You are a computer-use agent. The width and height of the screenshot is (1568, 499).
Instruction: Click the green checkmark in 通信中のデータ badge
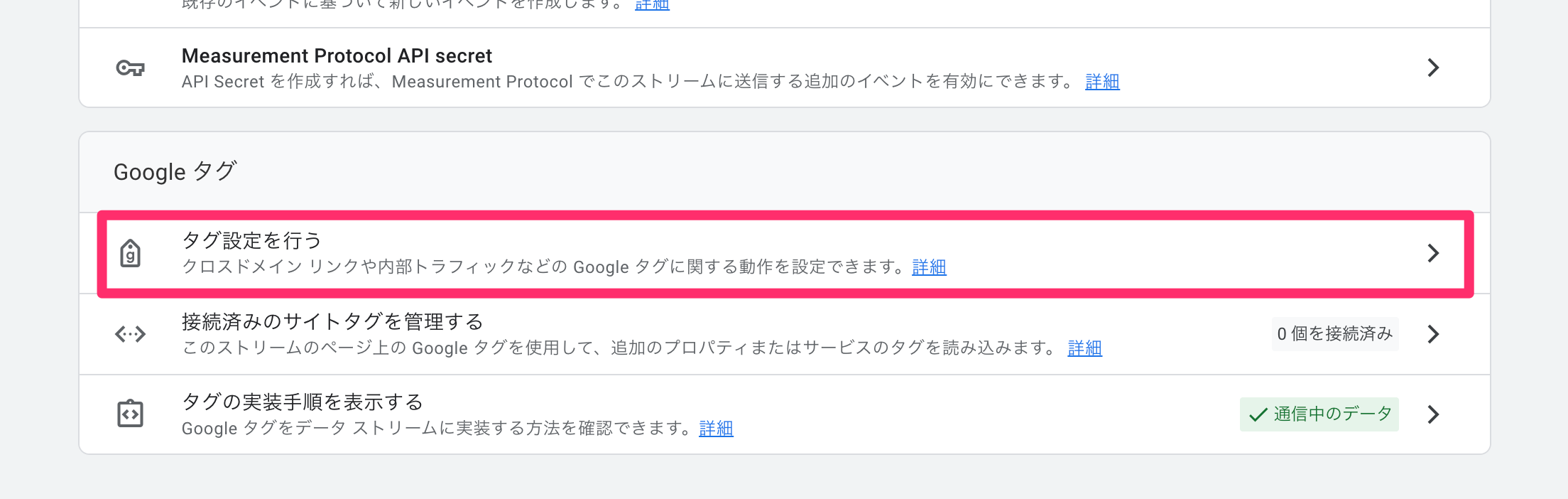[x=1258, y=414]
